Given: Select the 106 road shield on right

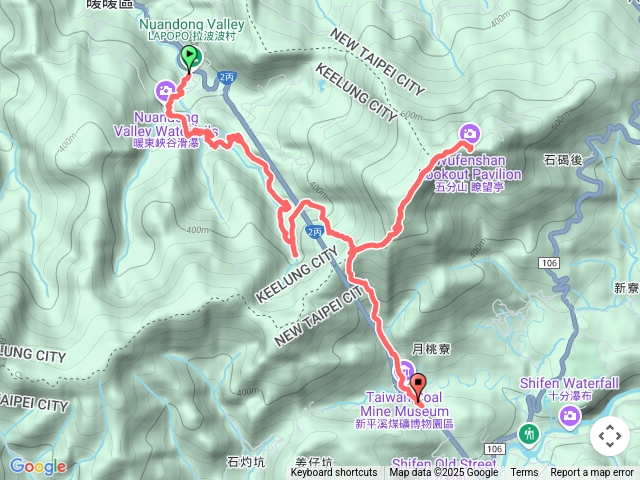Looking at the screenshot, I should click(549, 263).
